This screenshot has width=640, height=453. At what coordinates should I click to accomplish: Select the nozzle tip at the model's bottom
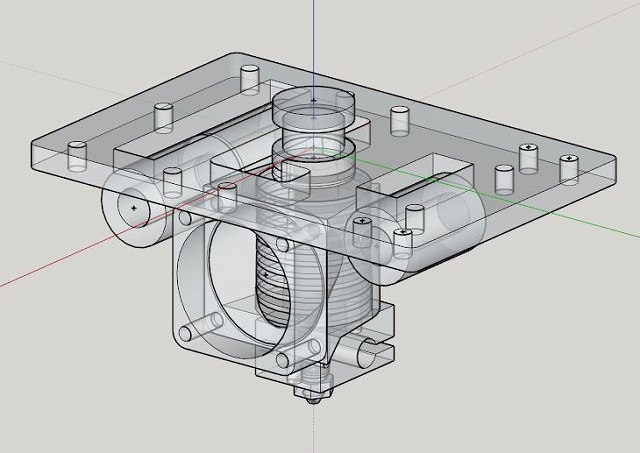[313, 400]
